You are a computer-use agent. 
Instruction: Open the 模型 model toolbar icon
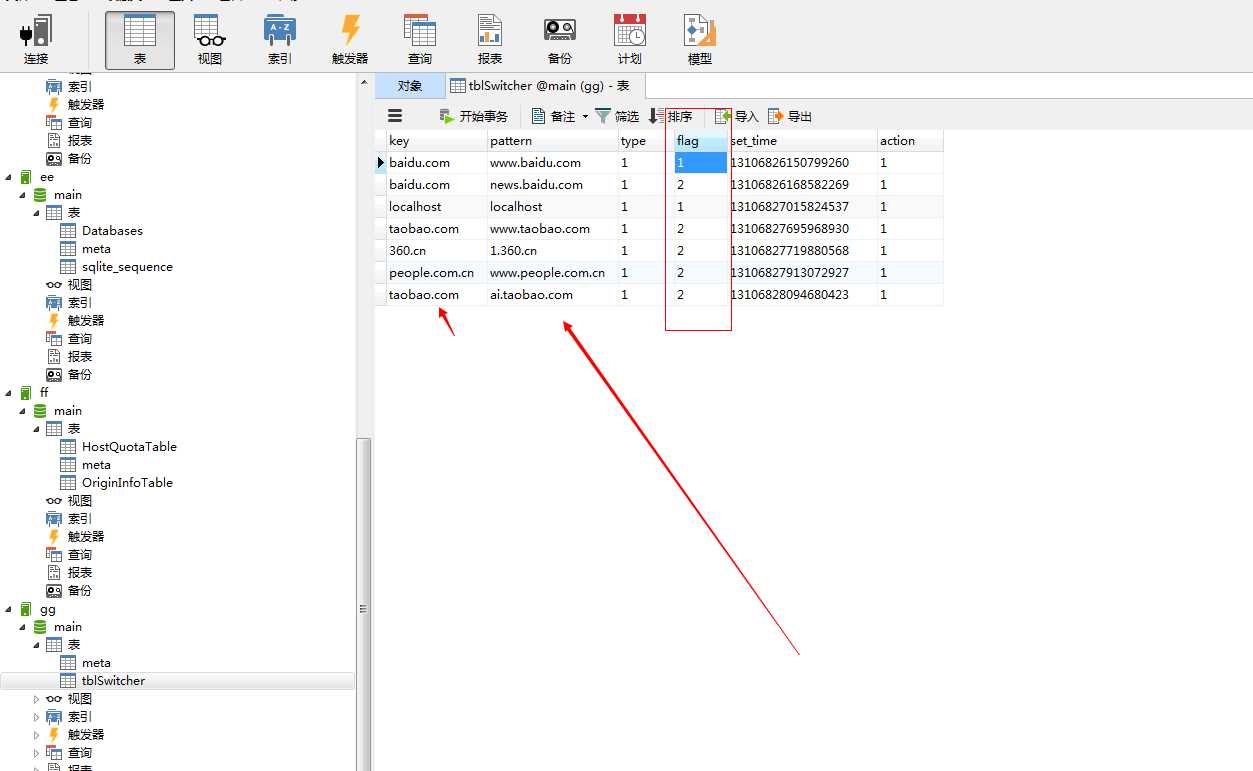click(x=700, y=41)
